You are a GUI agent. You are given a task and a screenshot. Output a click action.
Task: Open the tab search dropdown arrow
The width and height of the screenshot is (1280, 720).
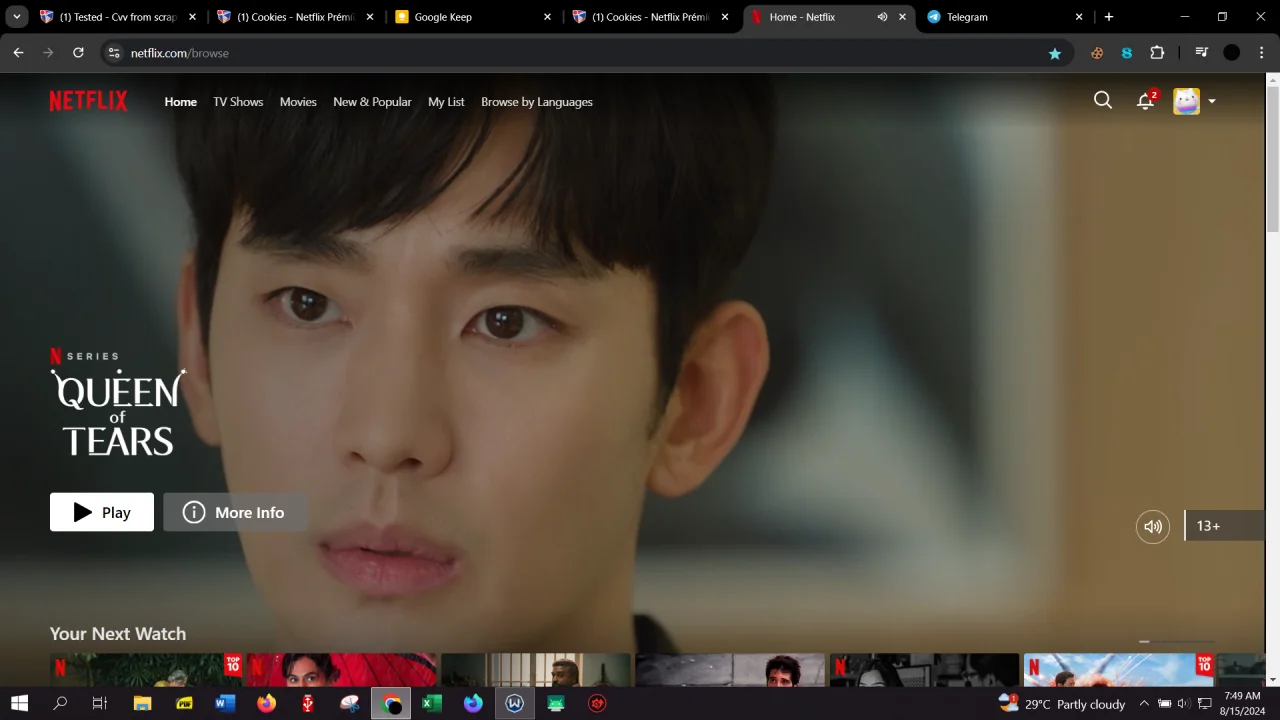[x=16, y=17]
